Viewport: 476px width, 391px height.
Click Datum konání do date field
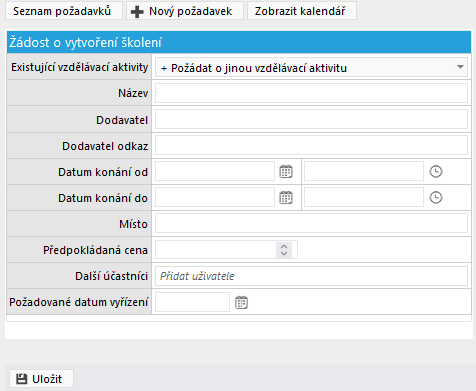click(x=215, y=197)
